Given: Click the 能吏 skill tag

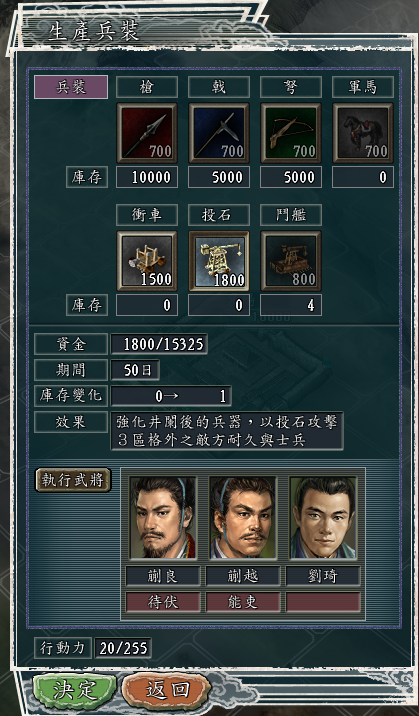Looking at the screenshot, I should [x=243, y=602].
